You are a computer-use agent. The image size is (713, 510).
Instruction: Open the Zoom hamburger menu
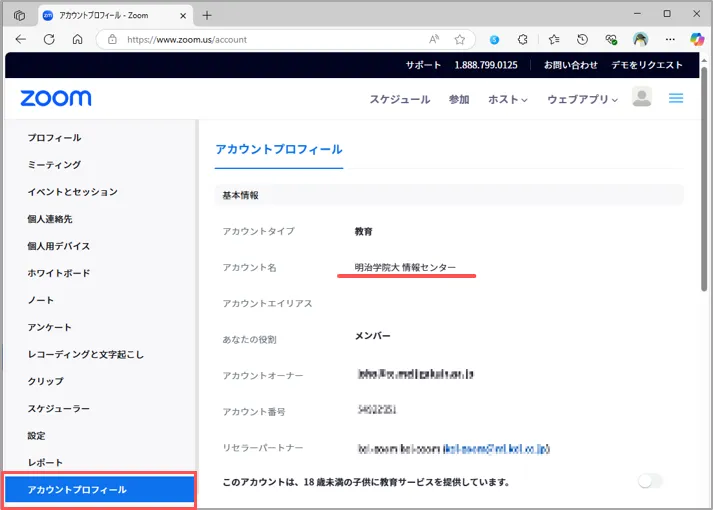(676, 98)
